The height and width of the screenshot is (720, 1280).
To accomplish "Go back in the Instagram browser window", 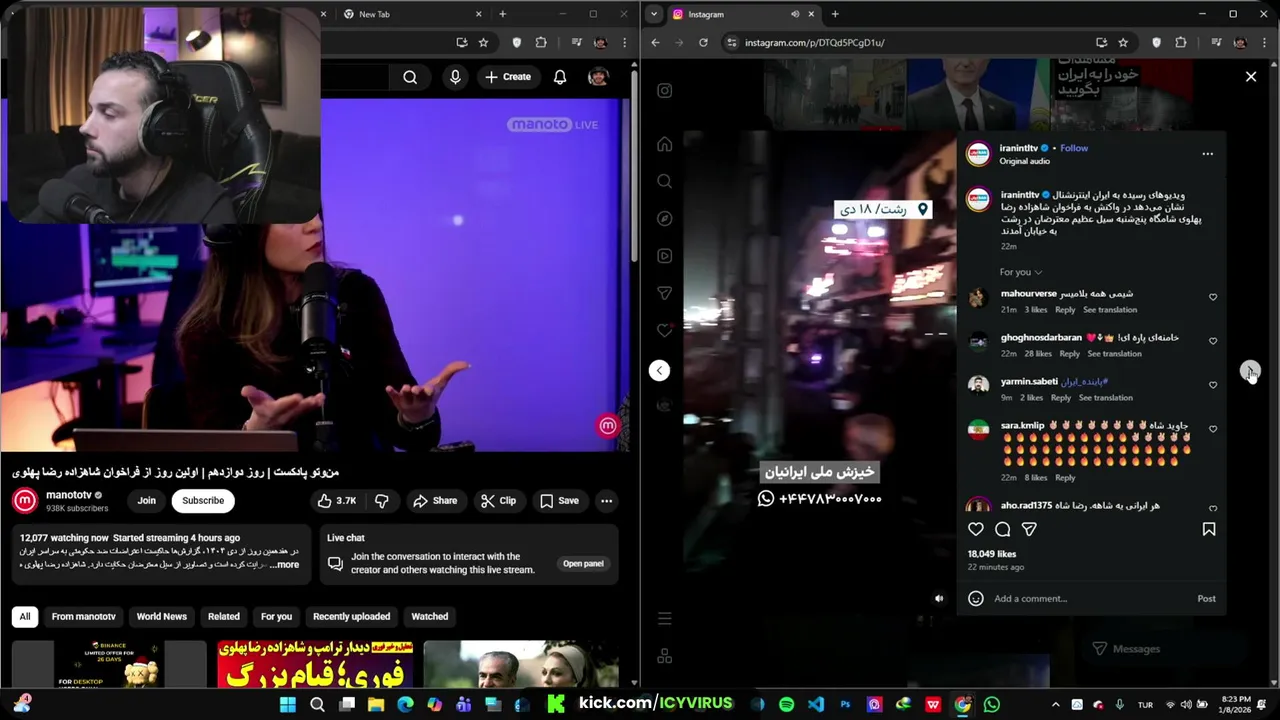I will (x=655, y=42).
